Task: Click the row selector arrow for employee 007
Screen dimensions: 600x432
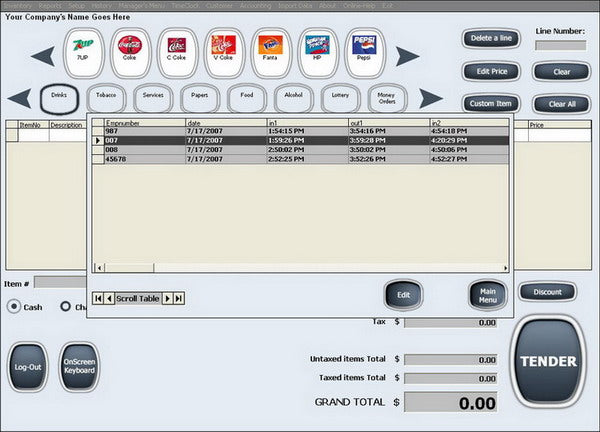Action: (x=98, y=140)
